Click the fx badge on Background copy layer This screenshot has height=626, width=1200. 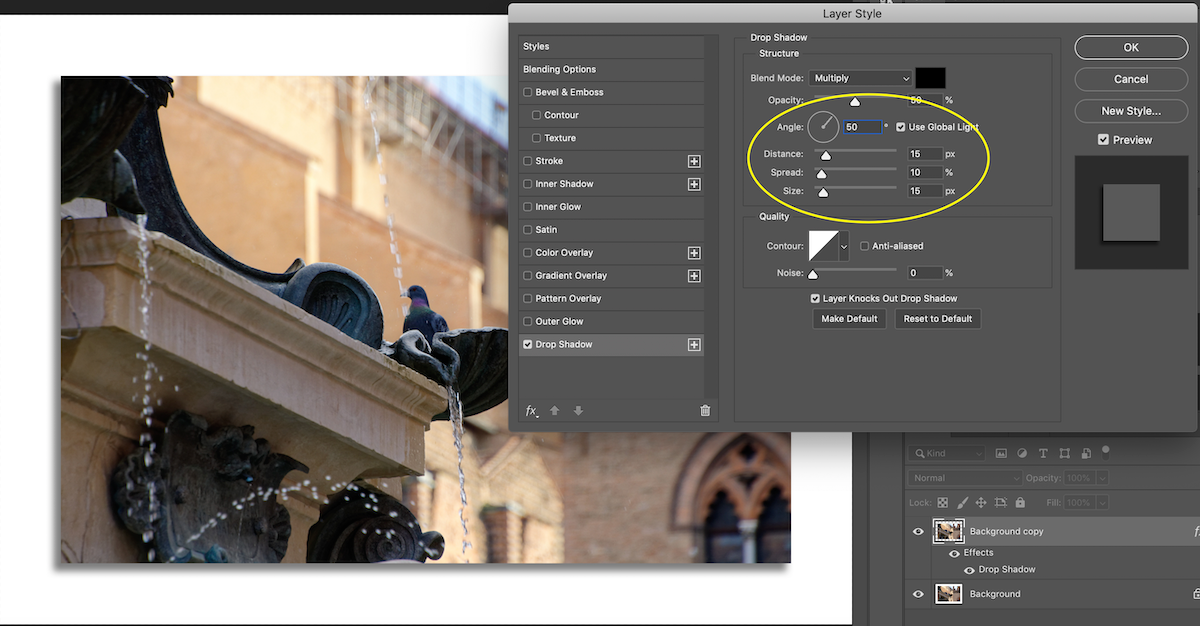(x=1196, y=532)
